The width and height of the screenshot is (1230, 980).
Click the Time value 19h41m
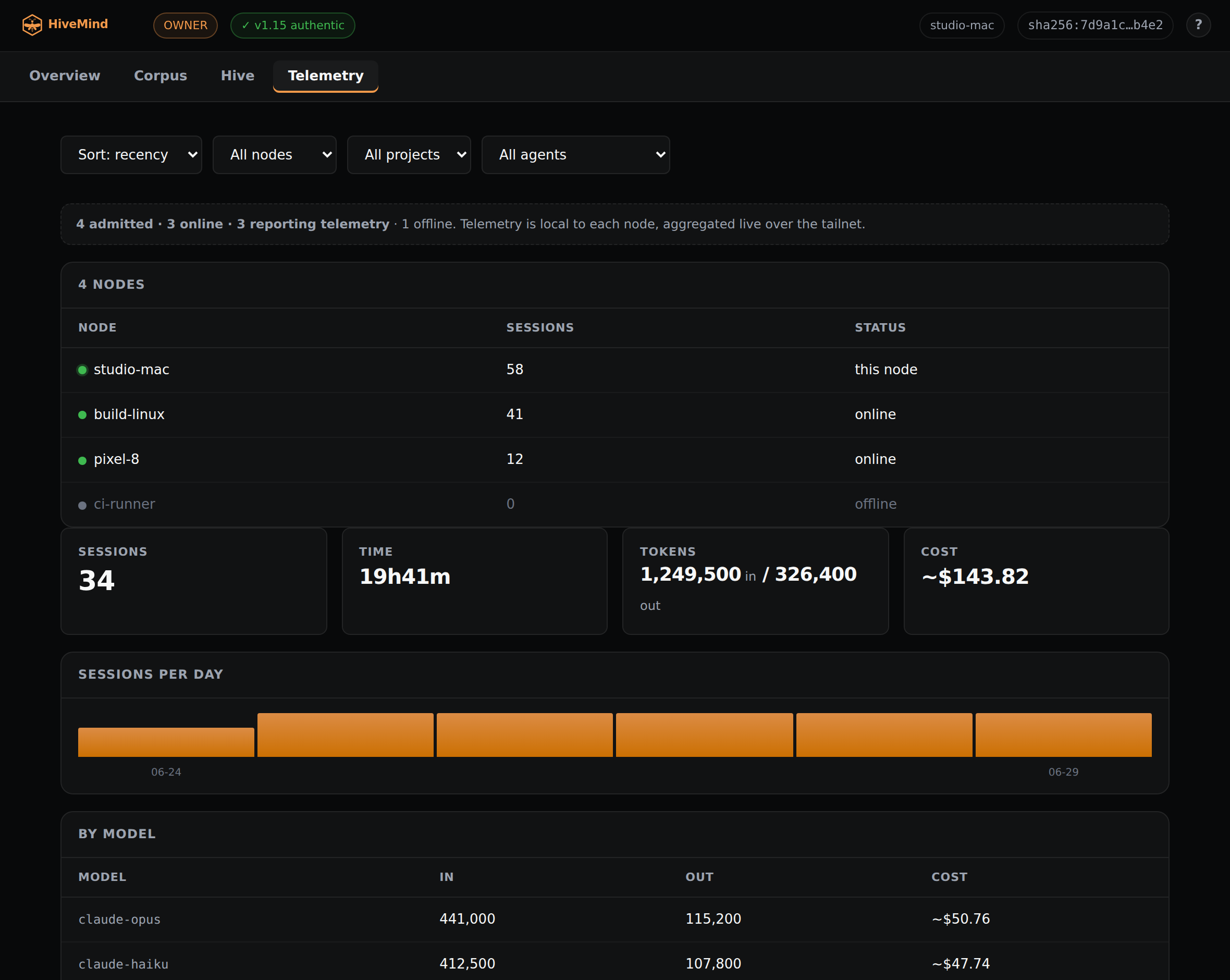click(405, 577)
